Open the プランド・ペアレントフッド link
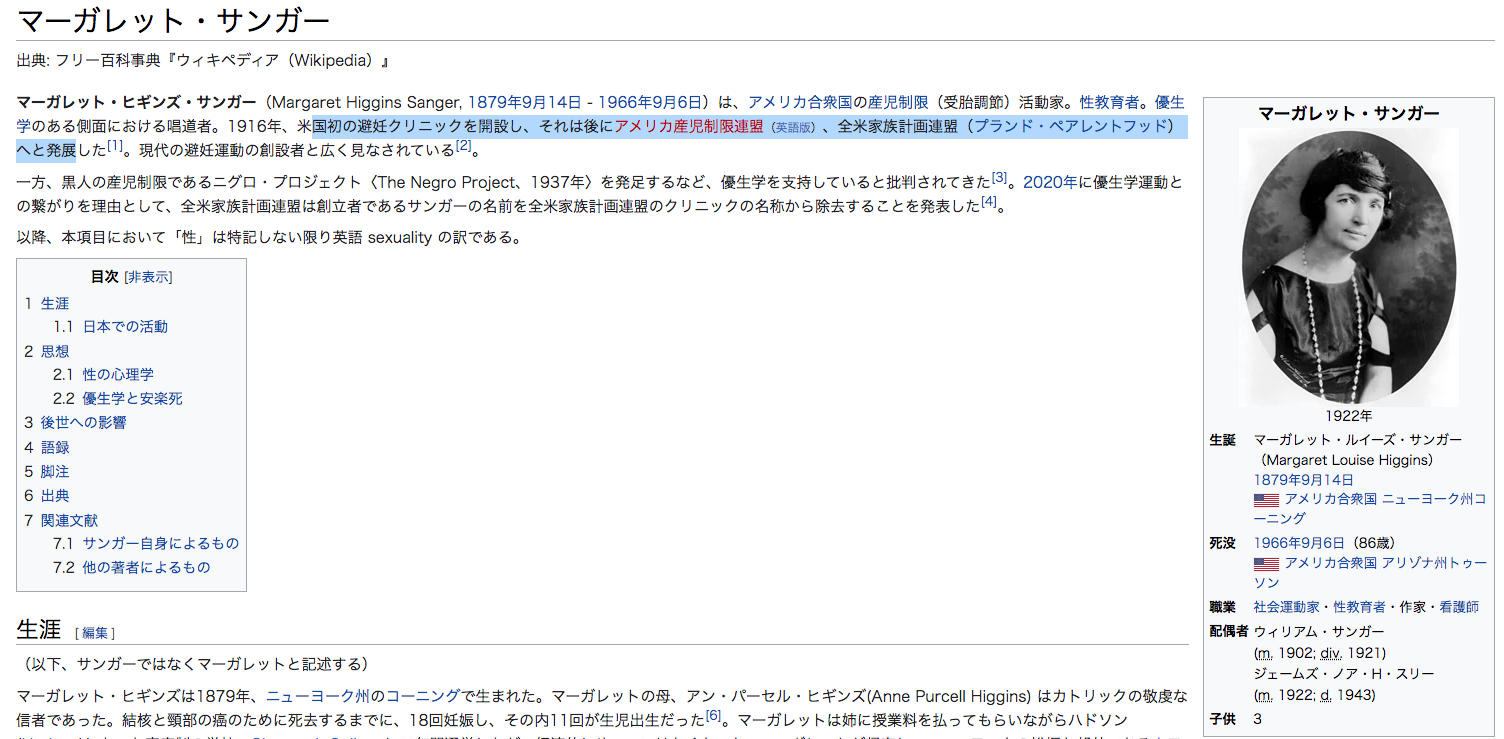Image resolution: width=1504 pixels, height=739 pixels. 1072,126
